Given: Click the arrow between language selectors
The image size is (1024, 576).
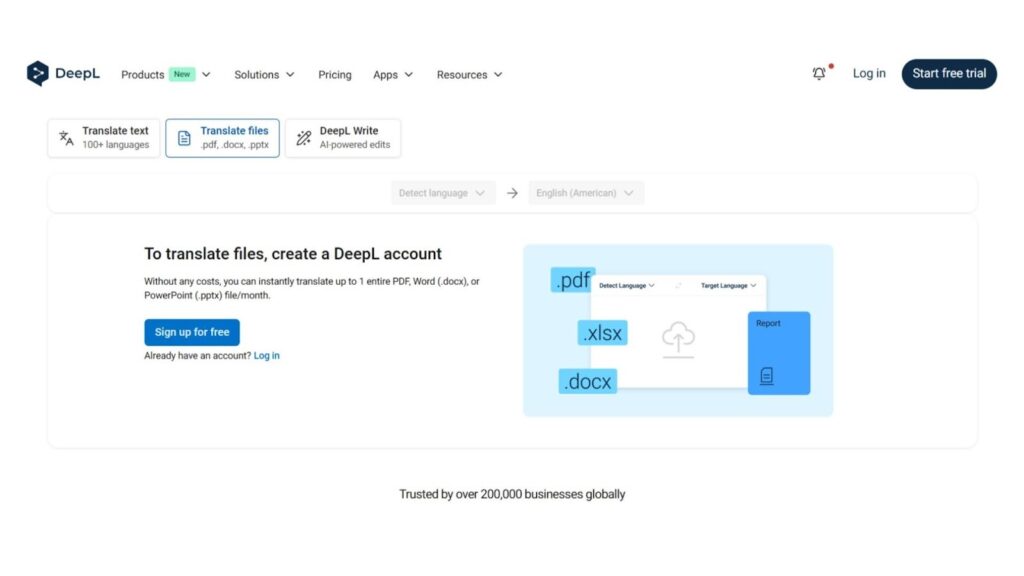Looking at the screenshot, I should coord(512,193).
